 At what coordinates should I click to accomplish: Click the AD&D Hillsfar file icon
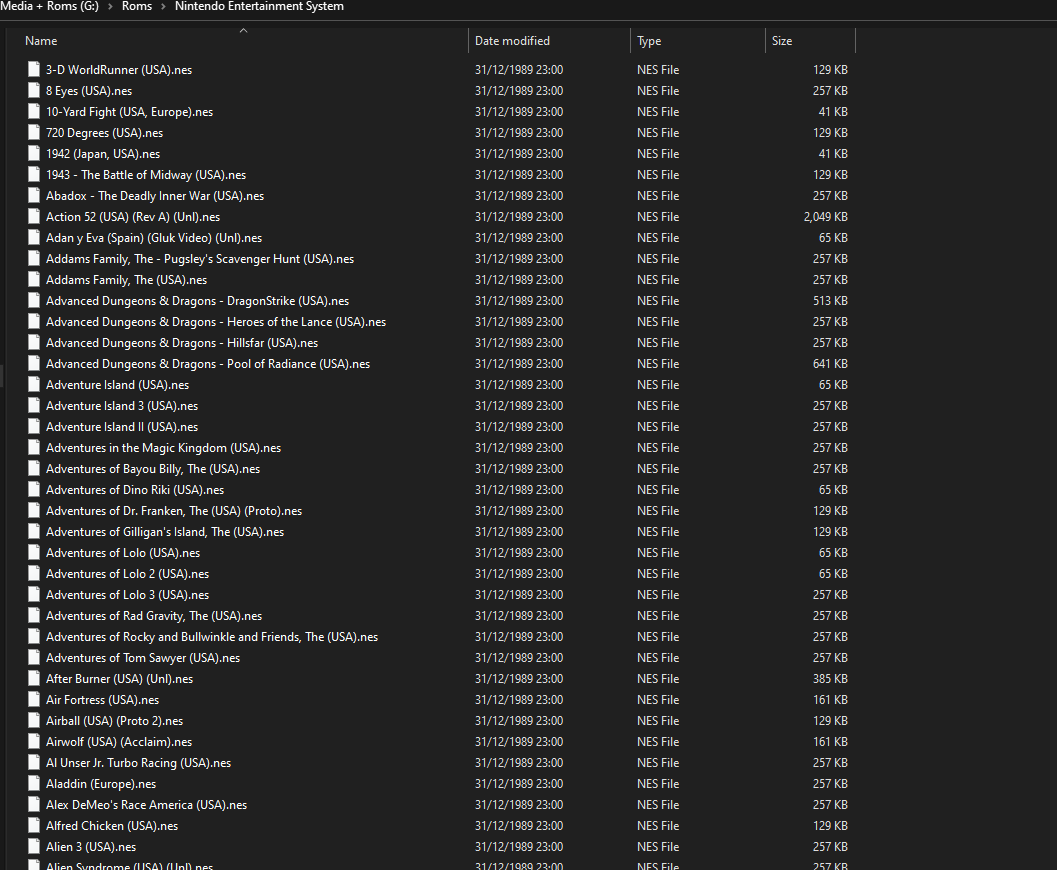[34, 342]
